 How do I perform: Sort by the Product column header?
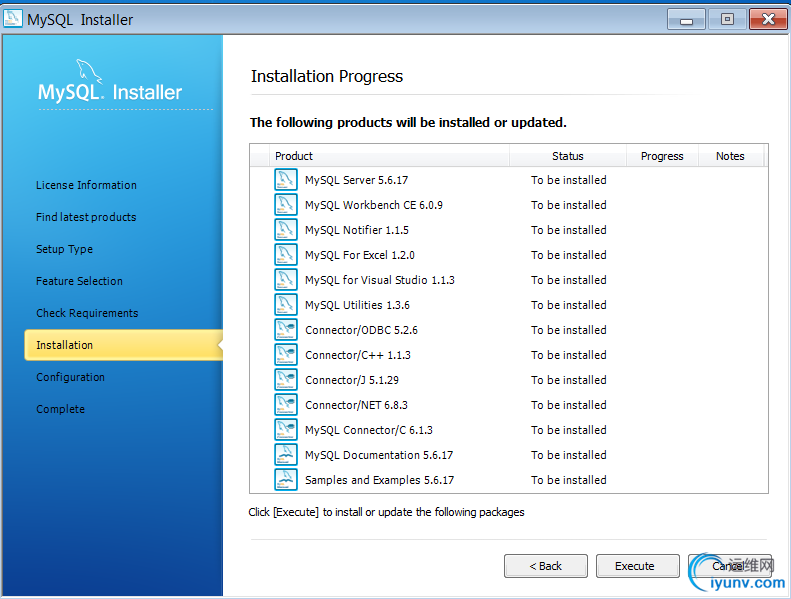(389, 156)
